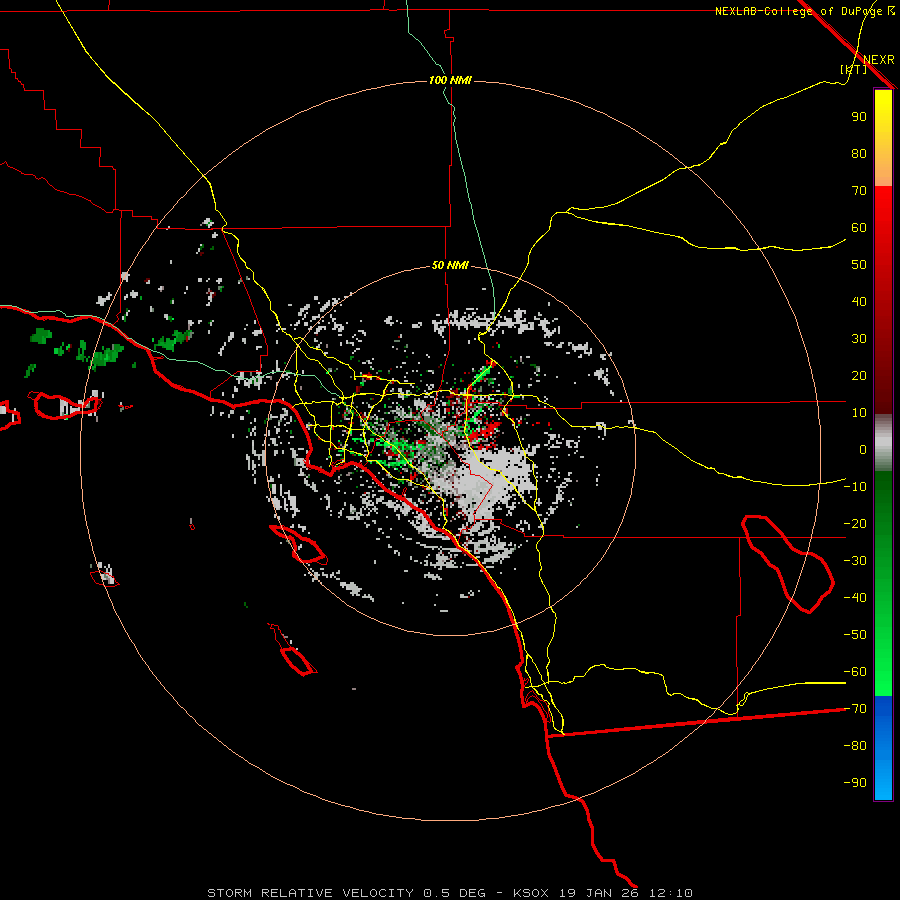
Task: Click the "[KT]" units label
Action: pos(853,69)
